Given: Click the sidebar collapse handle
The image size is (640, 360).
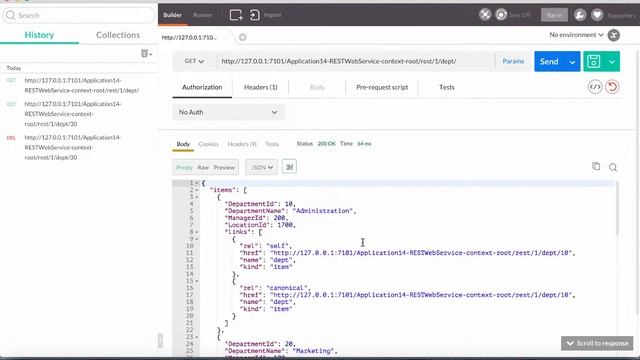Looking at the screenshot, I should coord(160,340).
